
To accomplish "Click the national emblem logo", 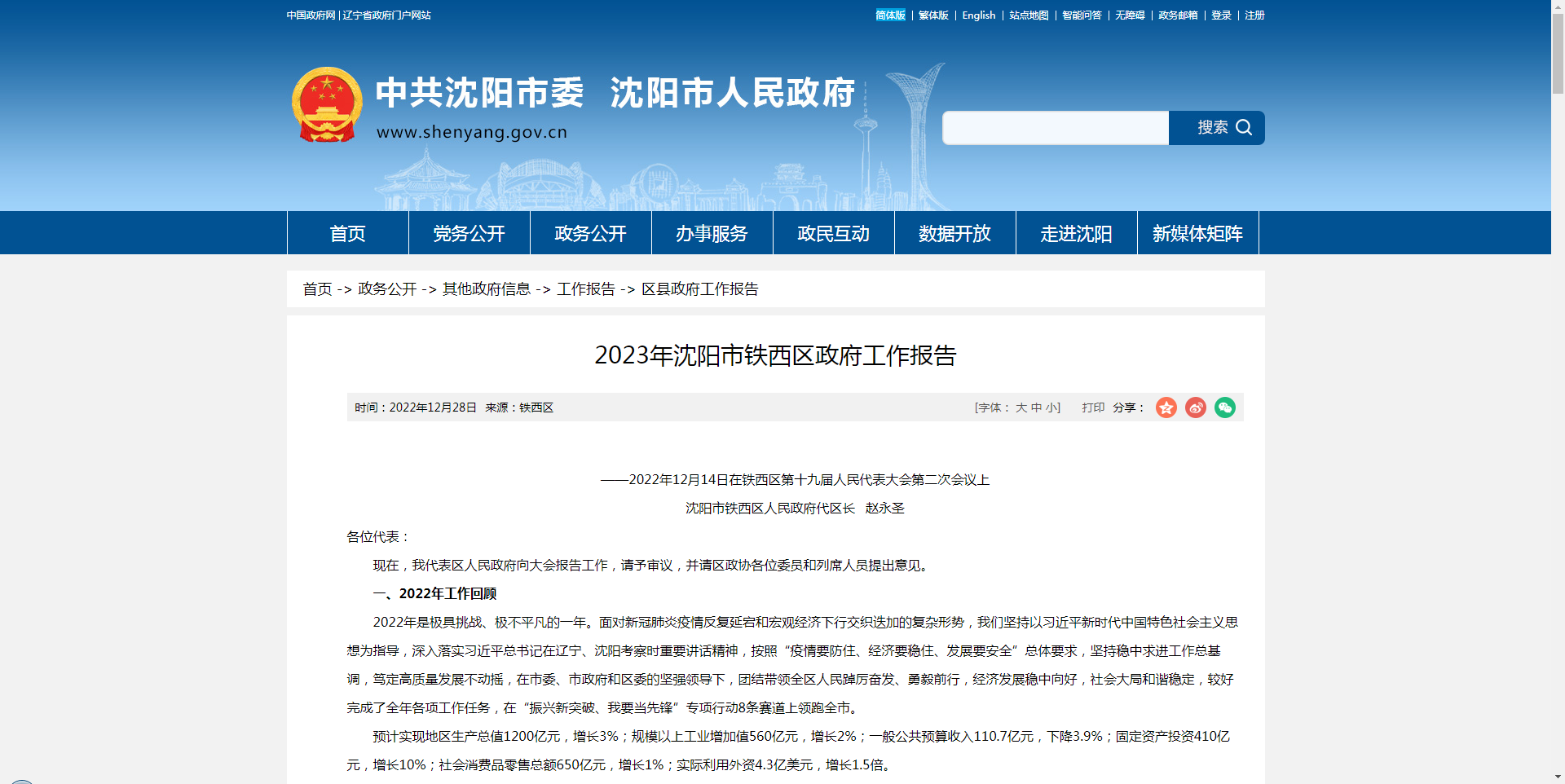I will (x=327, y=105).
